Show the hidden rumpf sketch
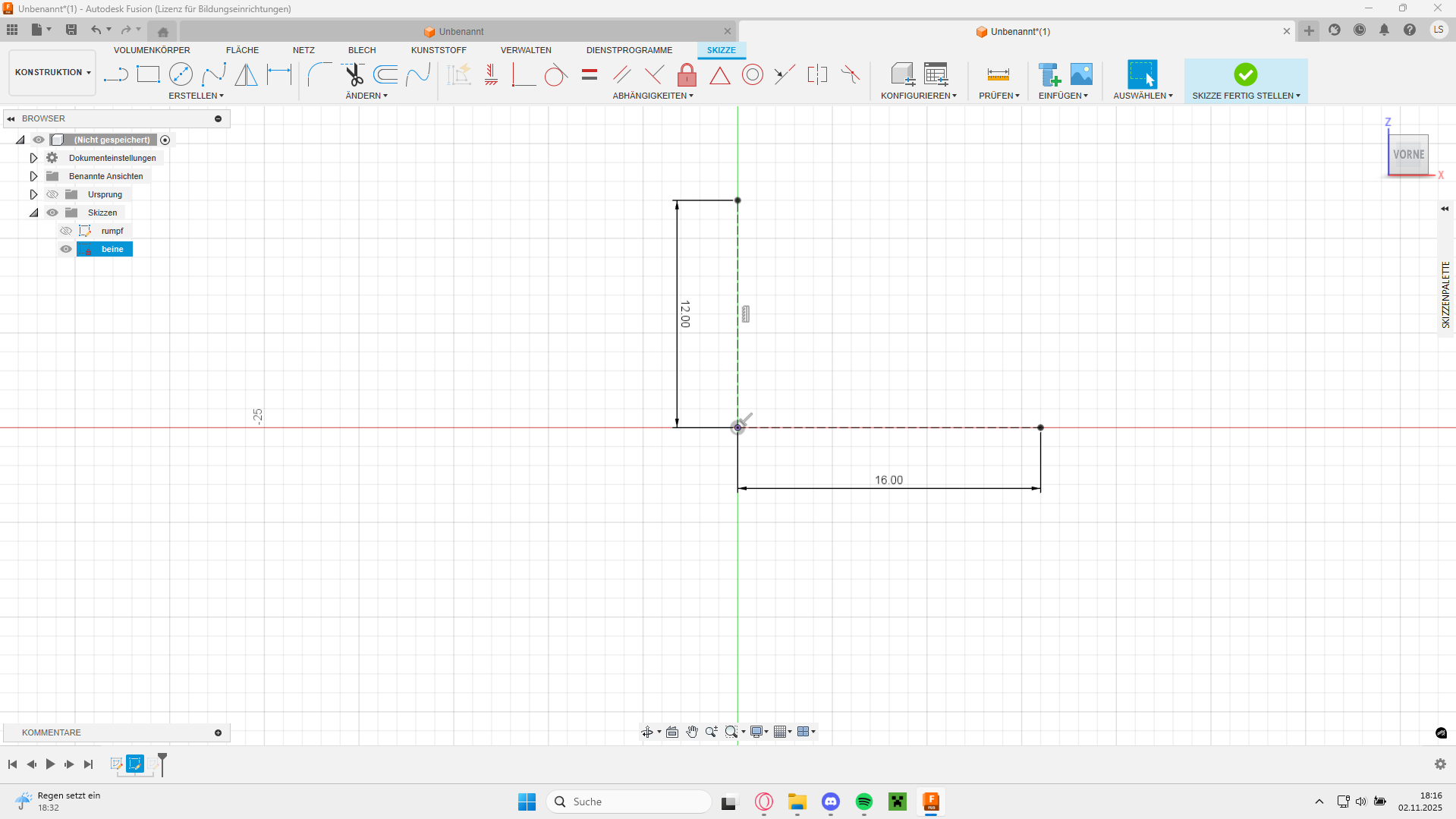This screenshot has width=1456, height=819. pyautogui.click(x=66, y=231)
